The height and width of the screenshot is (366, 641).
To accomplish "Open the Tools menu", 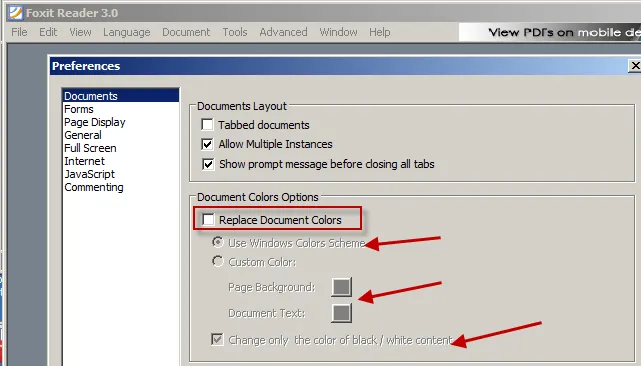I will coord(235,32).
